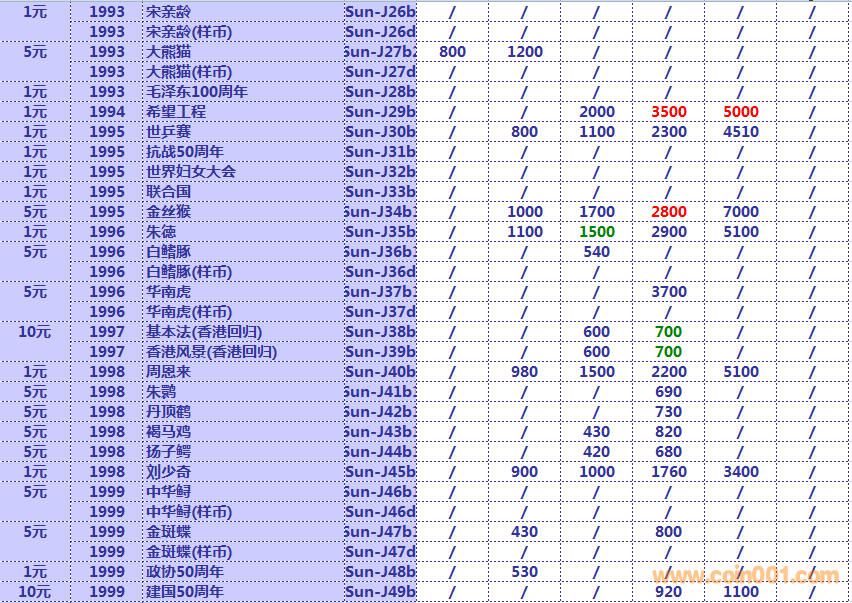
Task: Click the 香港风景(香港回归) name cell
Action: [x=211, y=352]
